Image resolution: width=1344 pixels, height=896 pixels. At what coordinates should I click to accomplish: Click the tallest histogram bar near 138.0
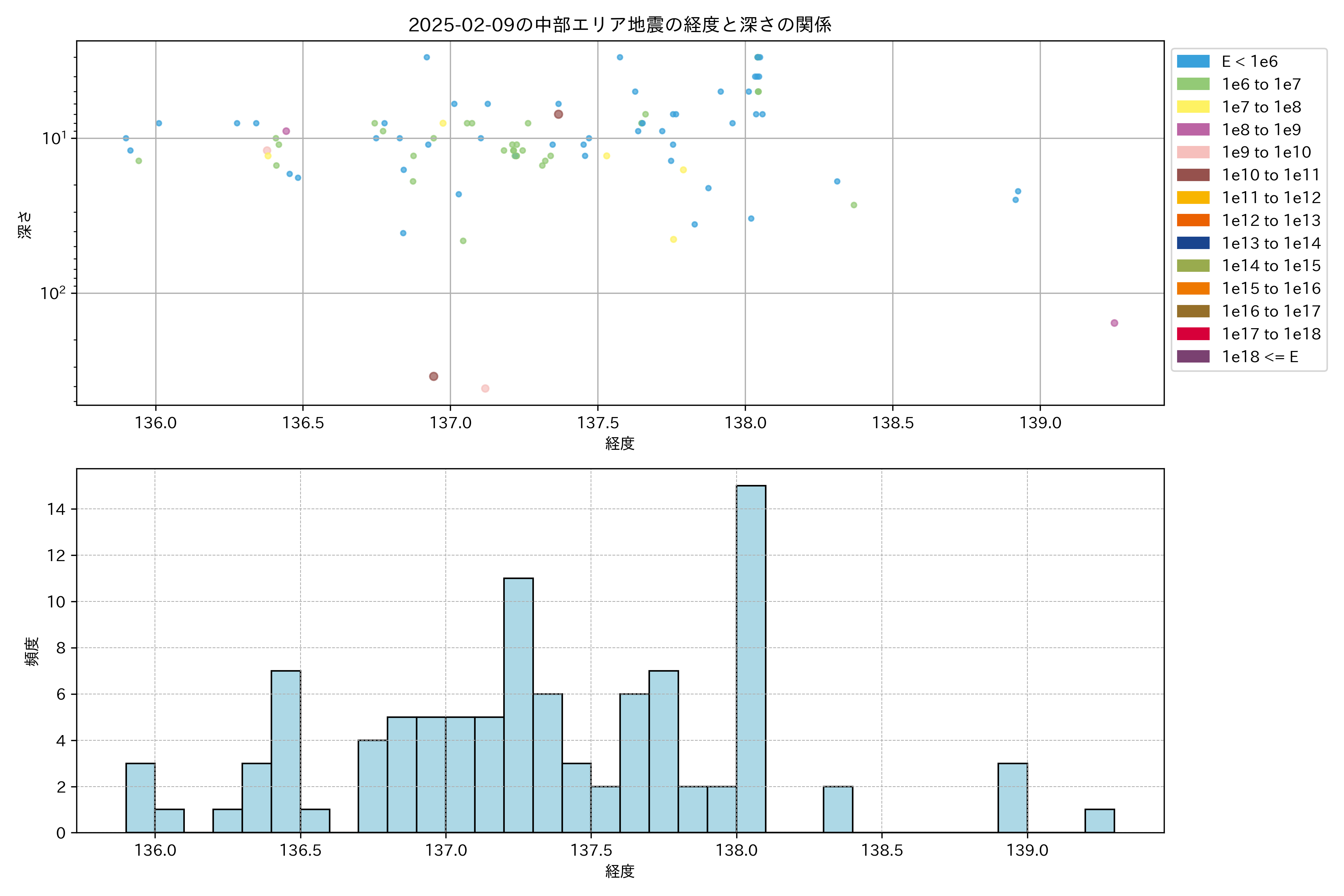pyautogui.click(x=751, y=659)
